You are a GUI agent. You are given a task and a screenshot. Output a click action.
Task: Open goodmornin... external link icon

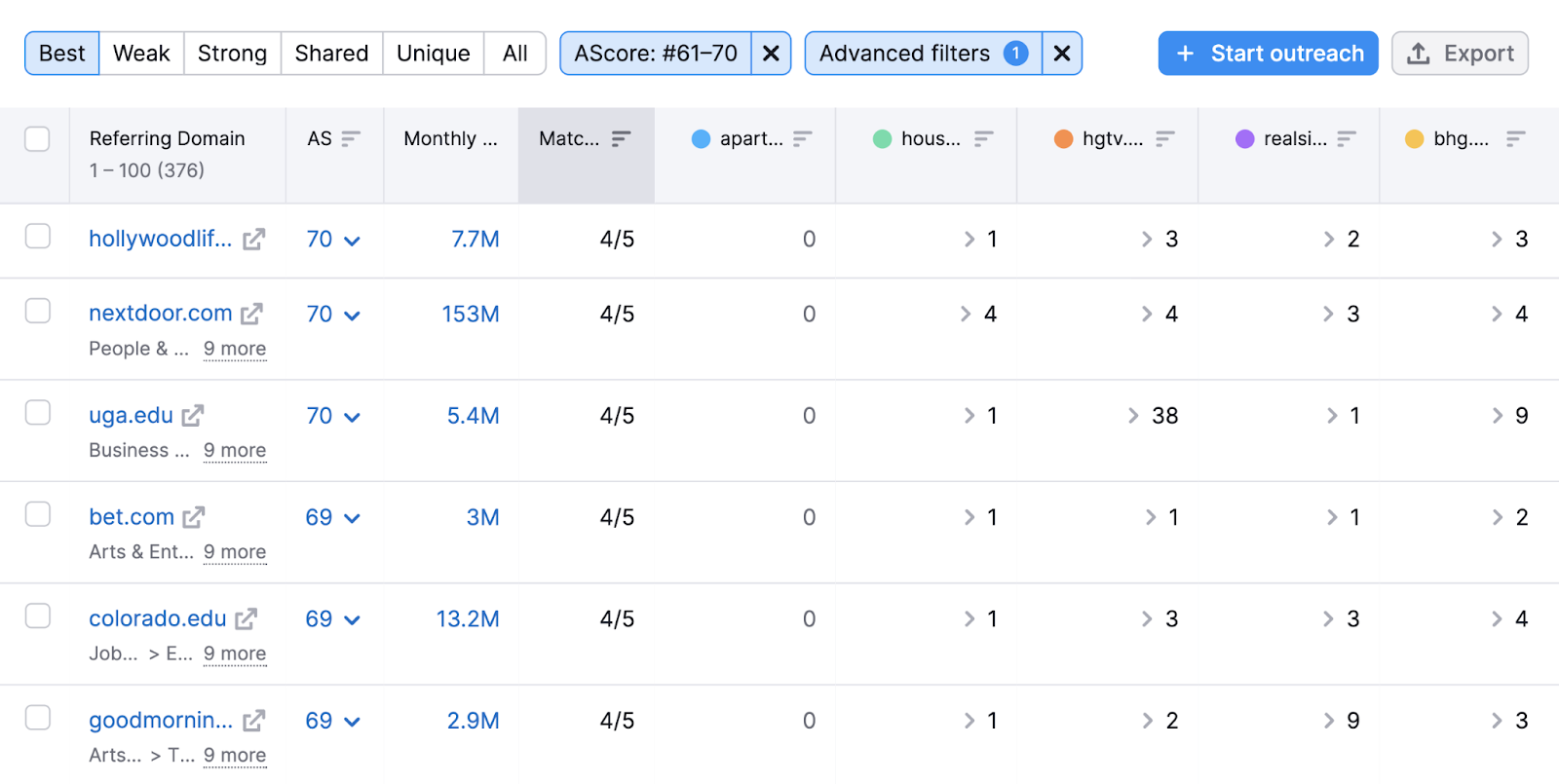click(x=253, y=721)
